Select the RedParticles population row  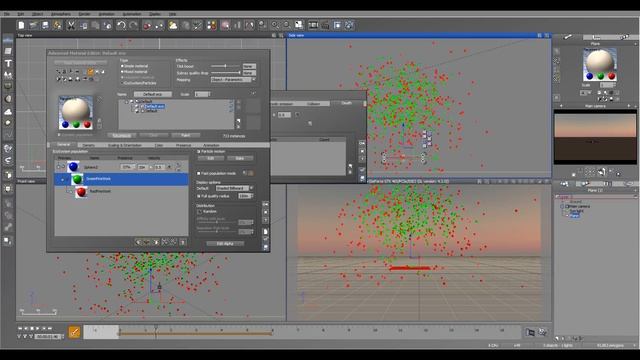pyautogui.click(x=122, y=191)
